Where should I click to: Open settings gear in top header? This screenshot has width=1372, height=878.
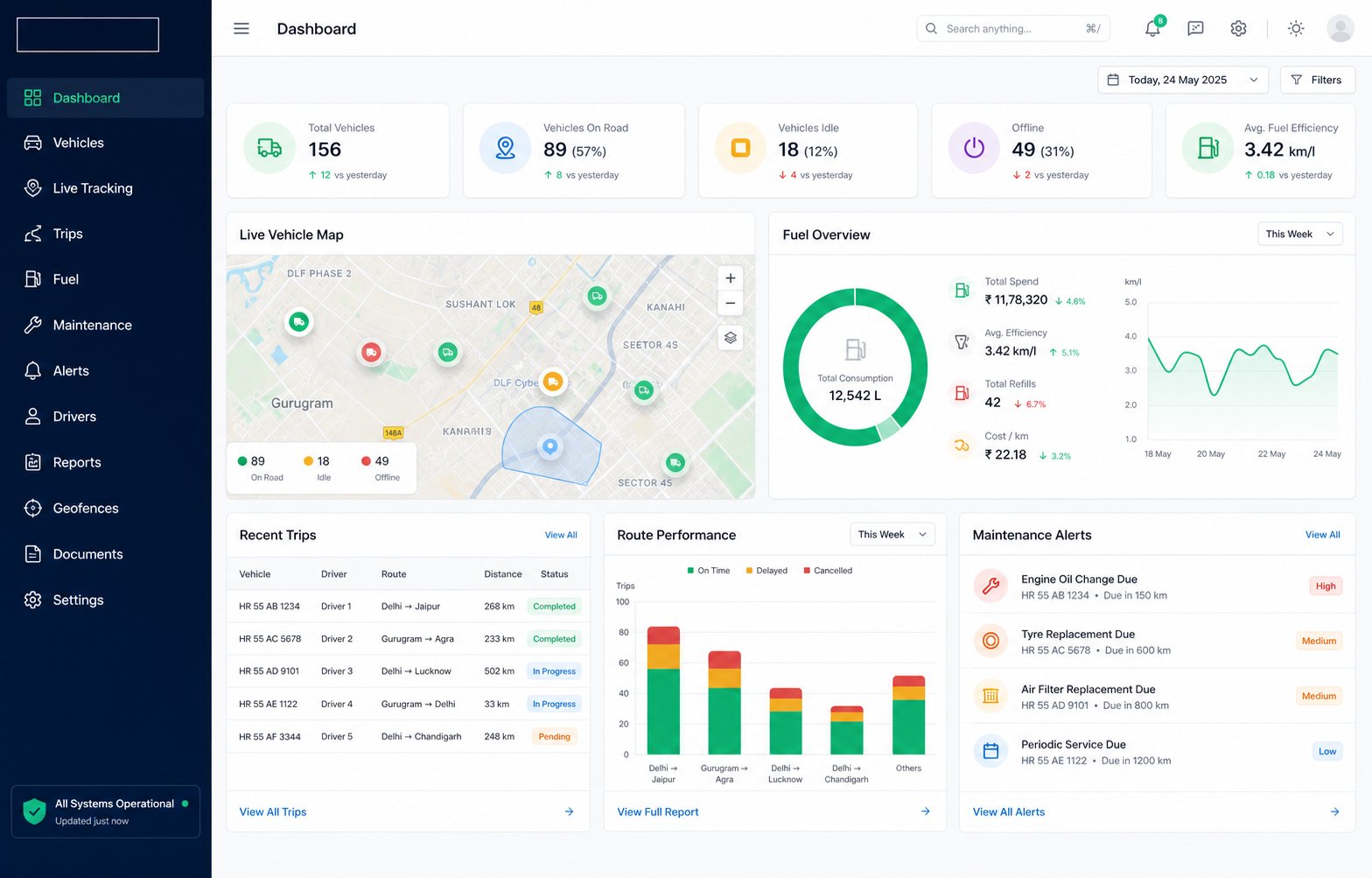1238,29
